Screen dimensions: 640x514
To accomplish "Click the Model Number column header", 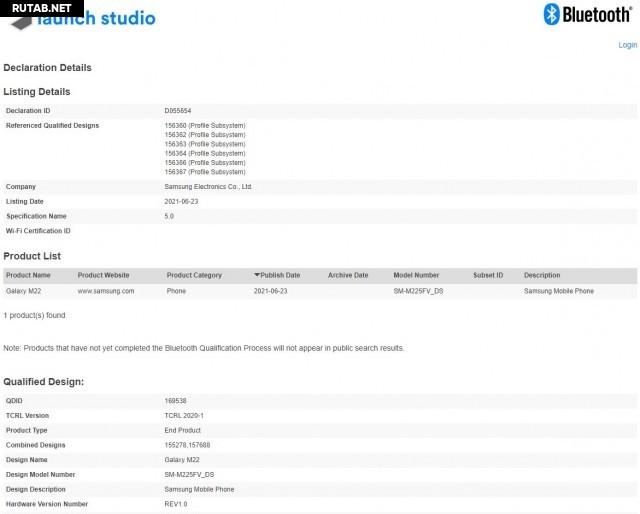I will tap(416, 275).
